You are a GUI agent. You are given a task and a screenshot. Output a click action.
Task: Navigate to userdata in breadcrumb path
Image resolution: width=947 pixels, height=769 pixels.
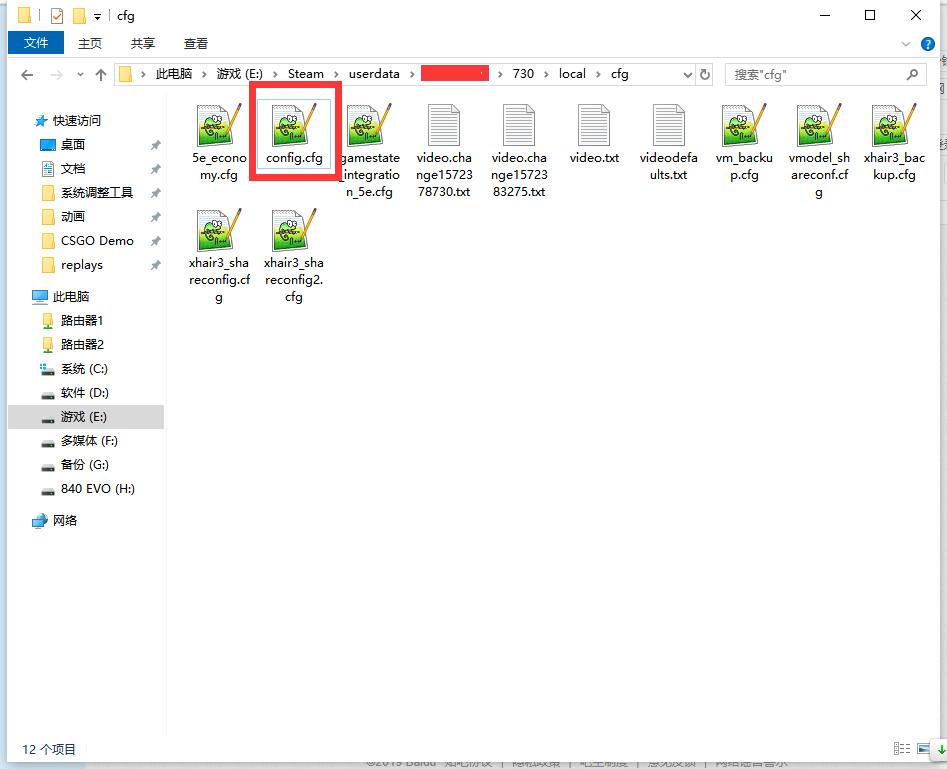(374, 74)
